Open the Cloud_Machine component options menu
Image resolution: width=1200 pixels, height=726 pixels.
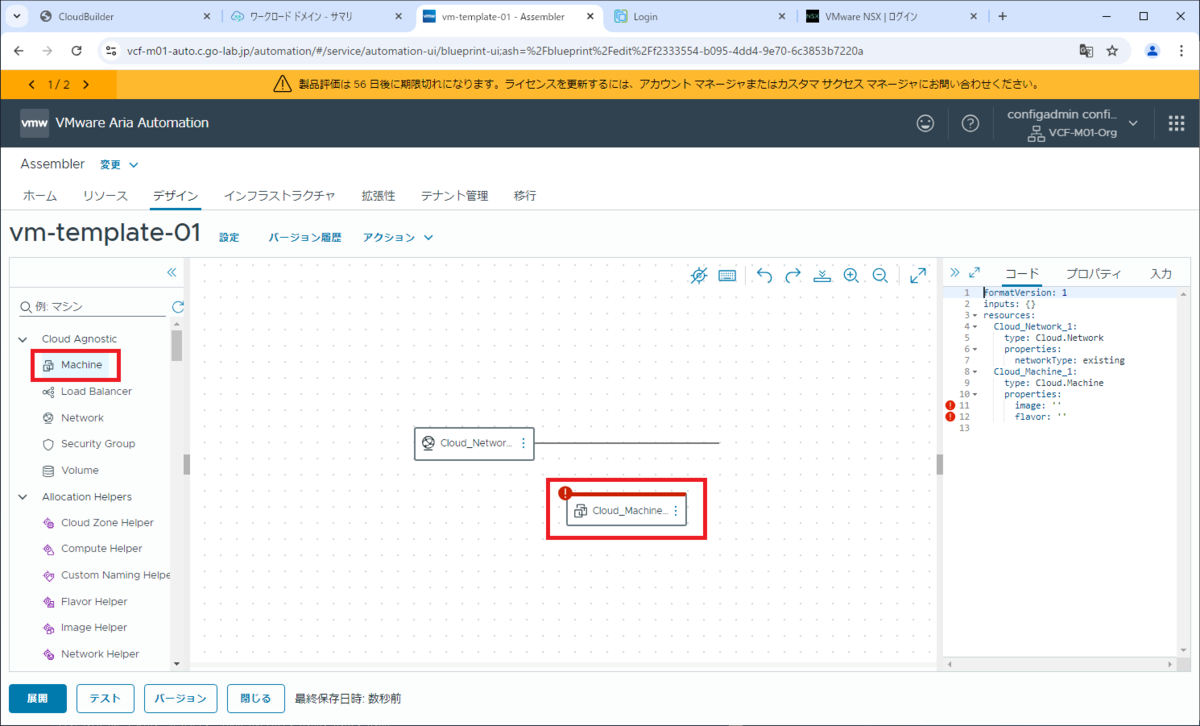[x=675, y=511]
